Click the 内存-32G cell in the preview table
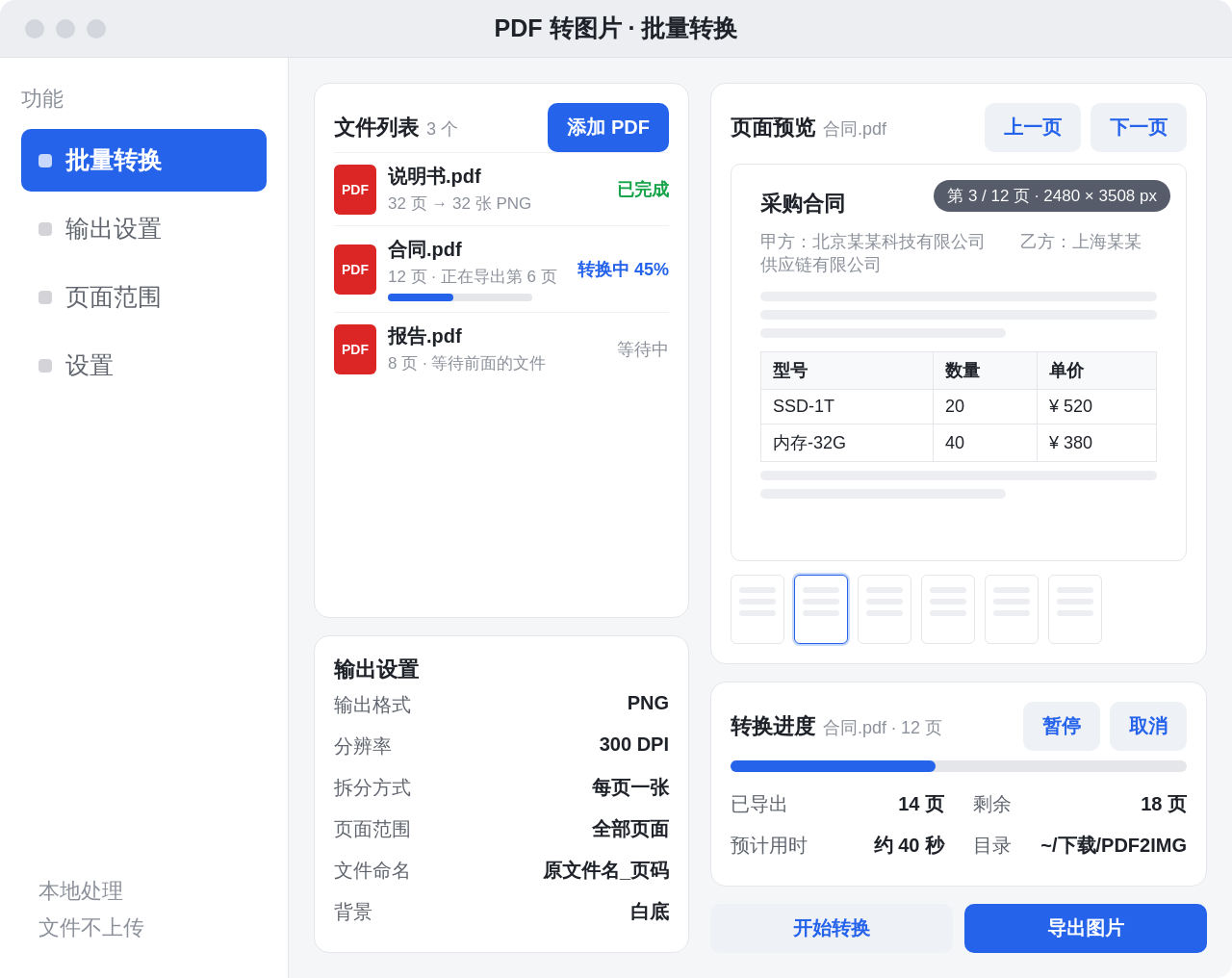The width and height of the screenshot is (1232, 978). (x=847, y=443)
